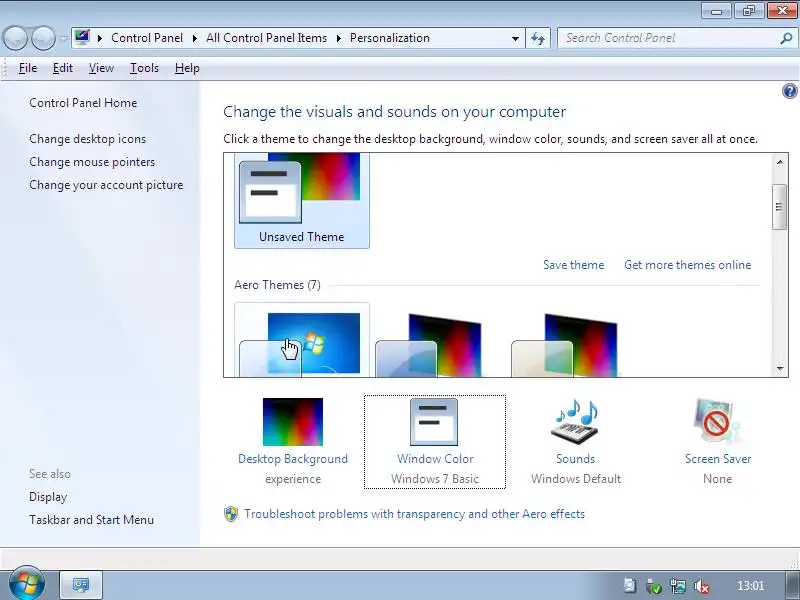Click the Save theme link

coord(573,265)
